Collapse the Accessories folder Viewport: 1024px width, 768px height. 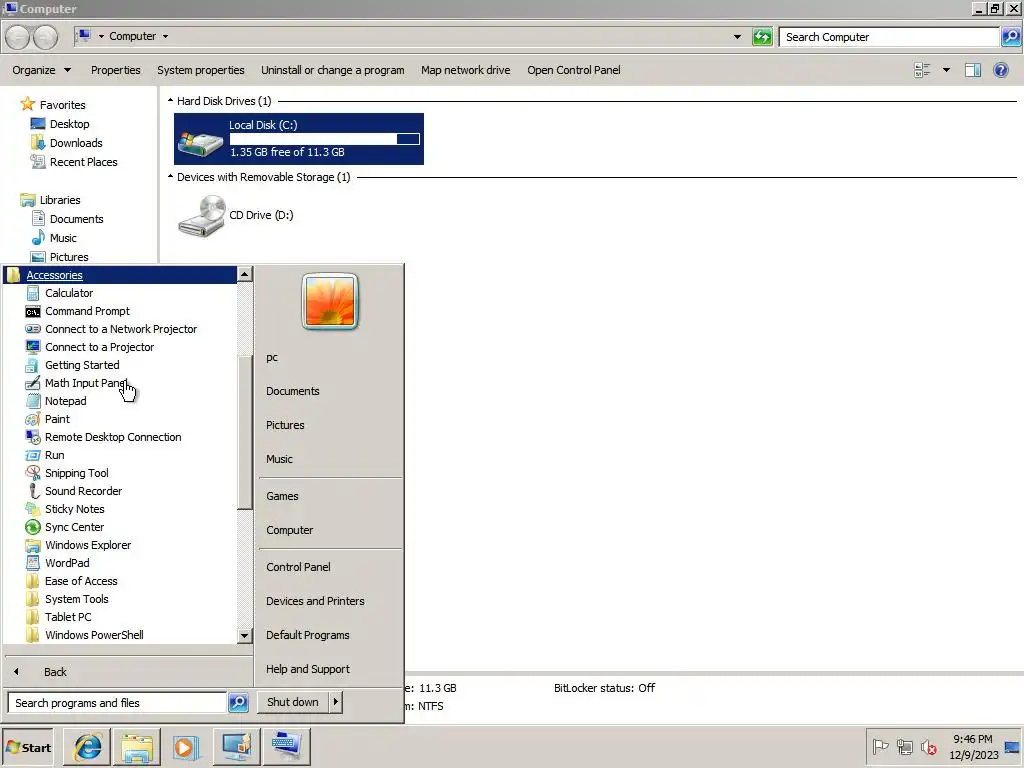54,276
